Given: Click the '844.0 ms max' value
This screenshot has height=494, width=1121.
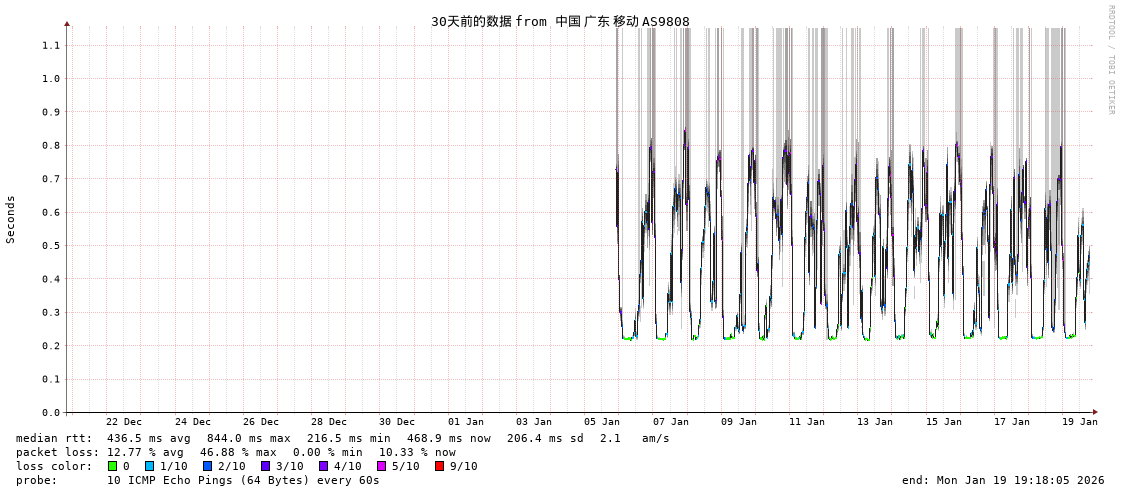Looking at the screenshot, I should pyautogui.click(x=248, y=438).
